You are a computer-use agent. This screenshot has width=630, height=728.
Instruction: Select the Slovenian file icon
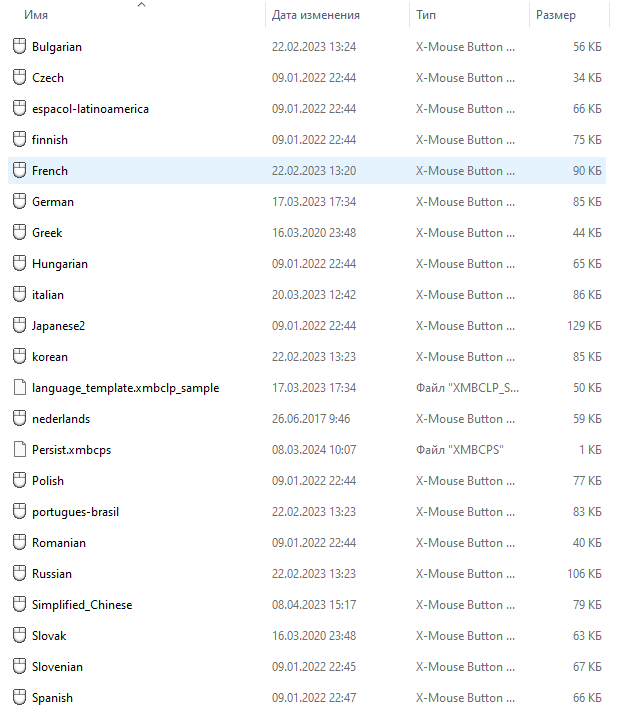click(x=19, y=667)
